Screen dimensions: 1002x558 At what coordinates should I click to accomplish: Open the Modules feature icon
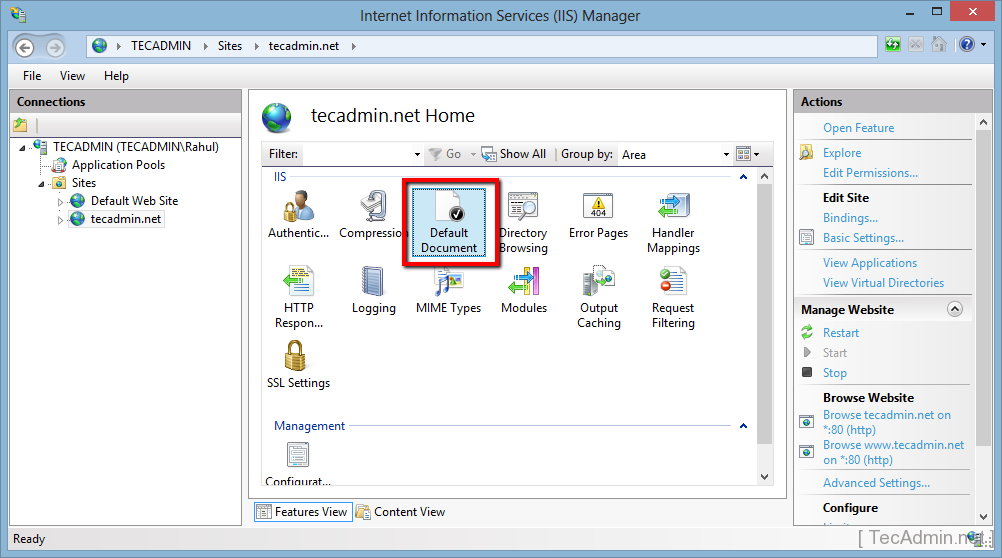pyautogui.click(x=523, y=290)
